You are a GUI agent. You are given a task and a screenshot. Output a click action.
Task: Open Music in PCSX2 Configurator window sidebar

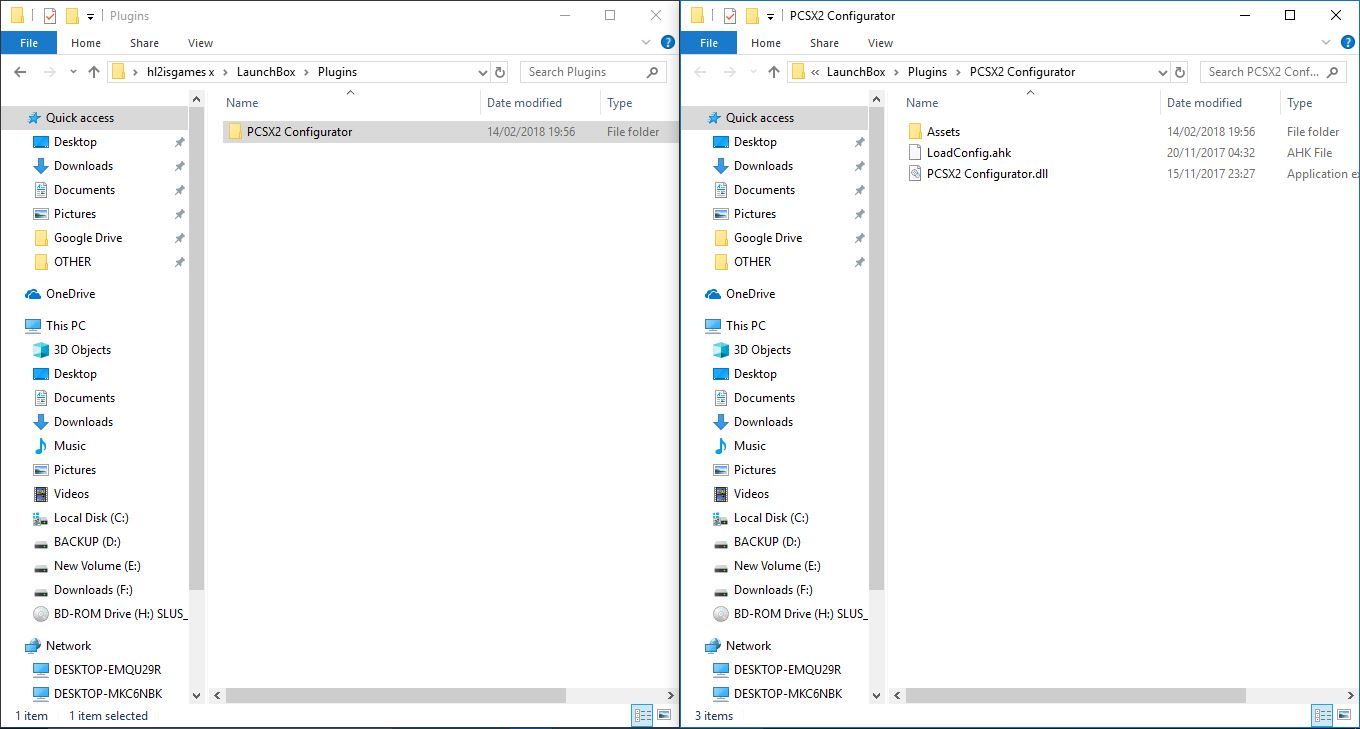click(750, 446)
